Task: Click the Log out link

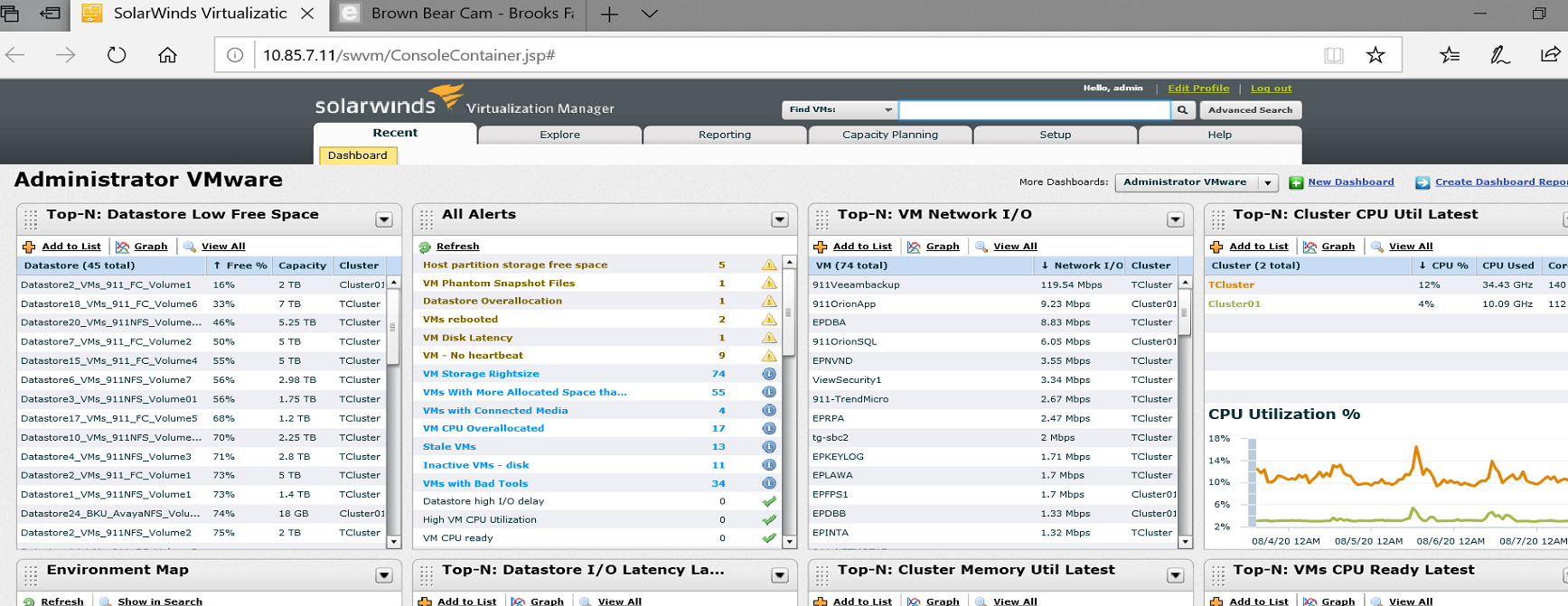Action: (x=1272, y=89)
